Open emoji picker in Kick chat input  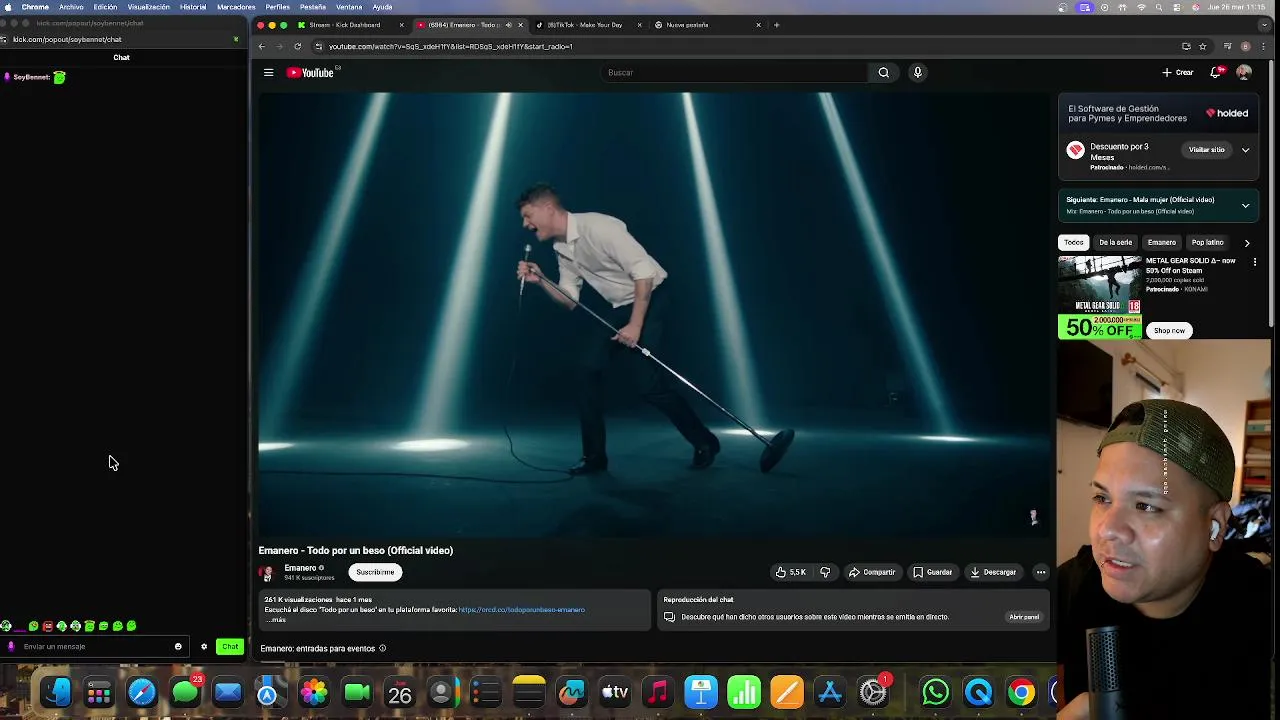click(178, 646)
